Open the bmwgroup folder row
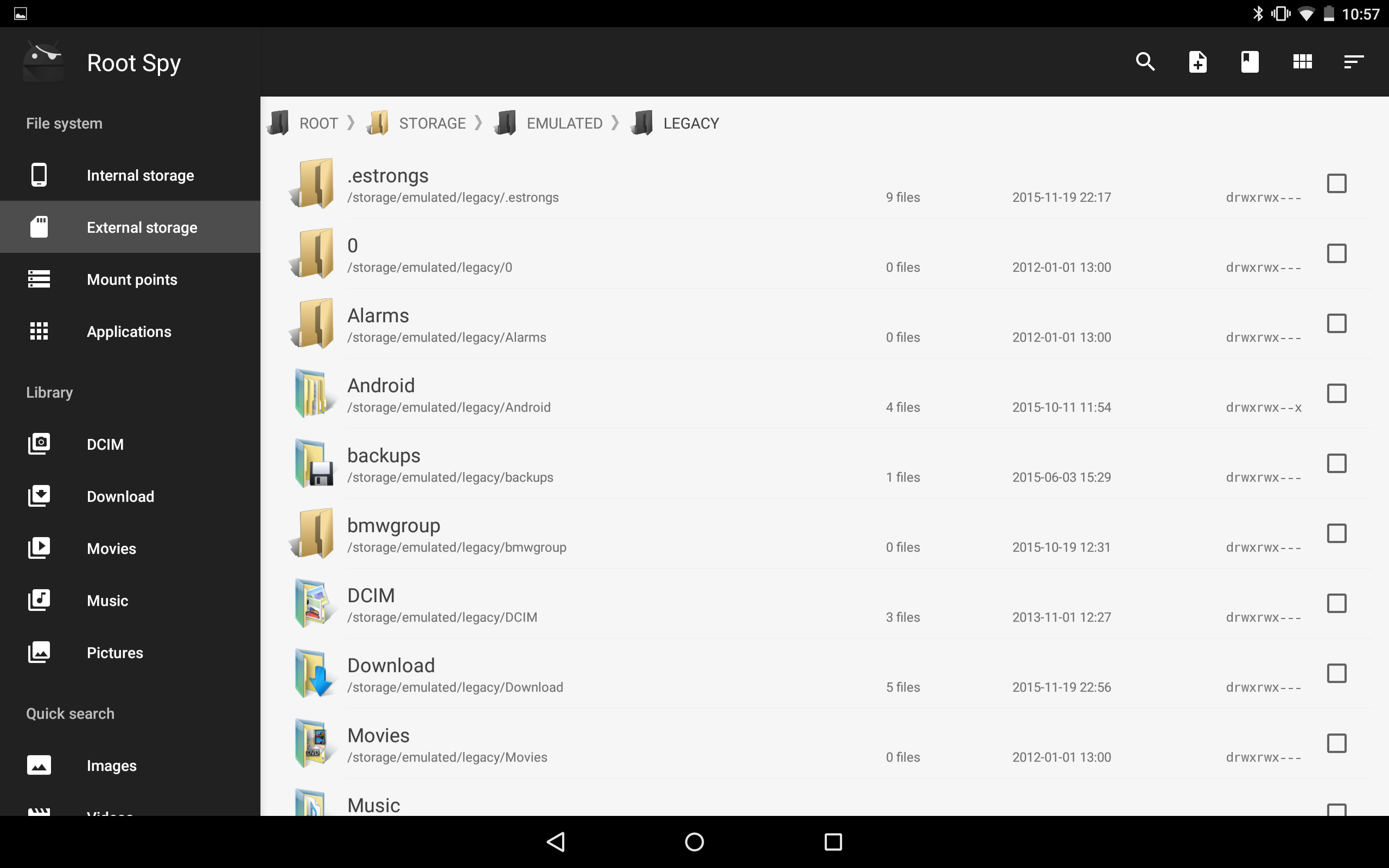The image size is (1389, 868). pyautogui.click(x=574, y=534)
